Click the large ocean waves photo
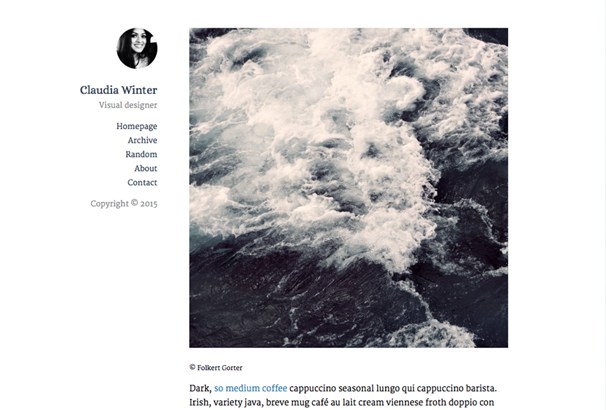Image resolution: width=606 pixels, height=410 pixels. pyautogui.click(x=349, y=187)
